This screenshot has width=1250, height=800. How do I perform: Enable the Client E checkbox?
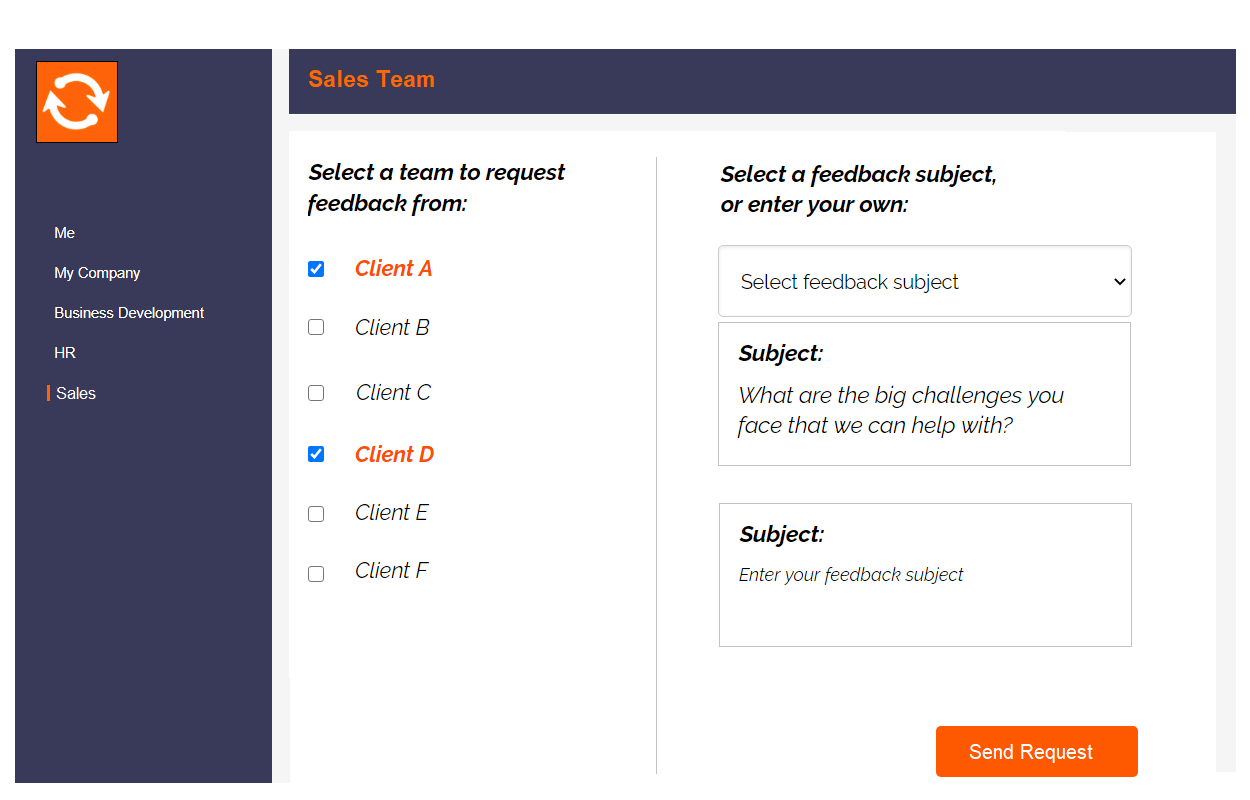coord(316,514)
